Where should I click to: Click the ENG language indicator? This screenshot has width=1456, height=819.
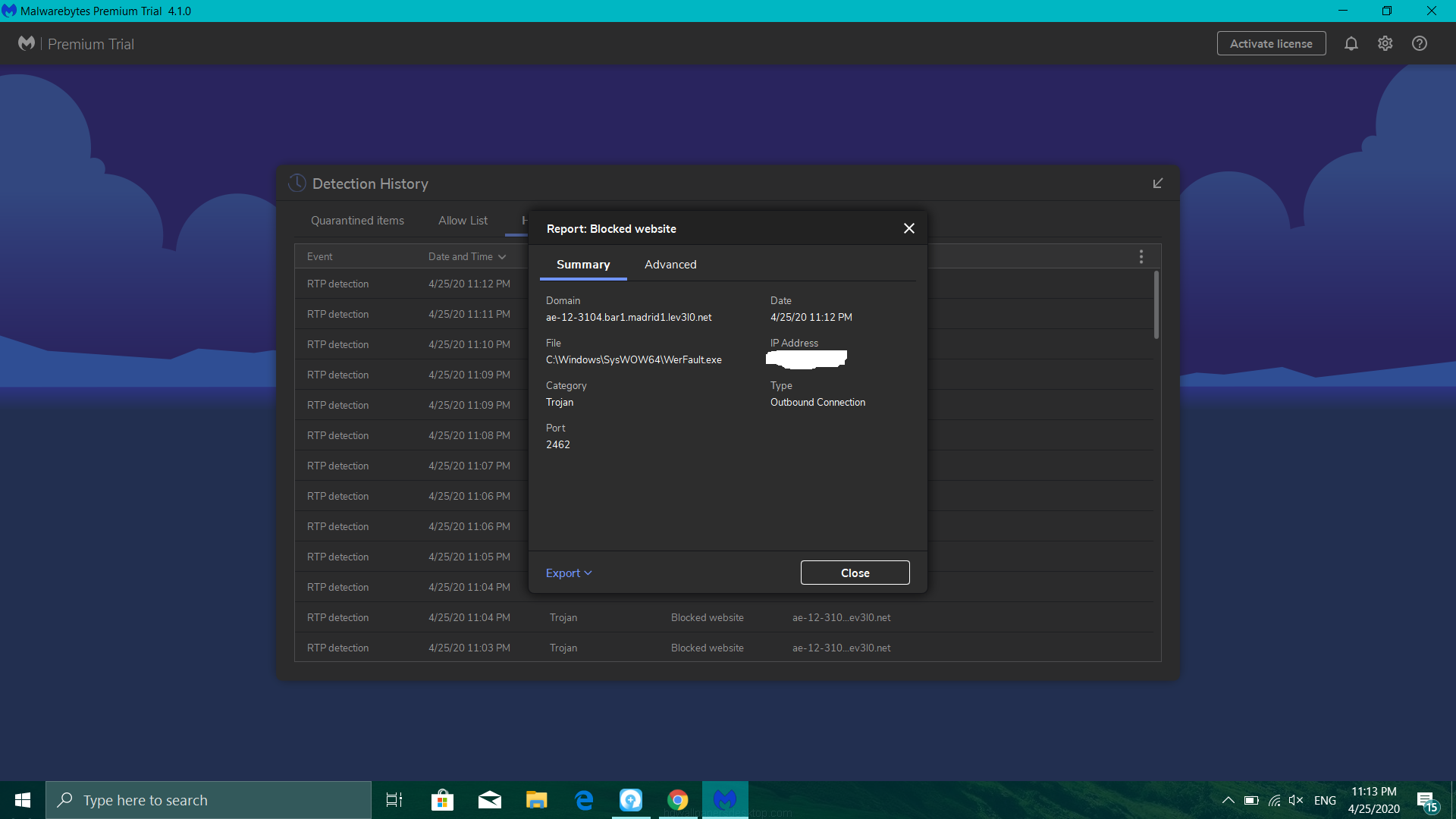click(x=1325, y=800)
